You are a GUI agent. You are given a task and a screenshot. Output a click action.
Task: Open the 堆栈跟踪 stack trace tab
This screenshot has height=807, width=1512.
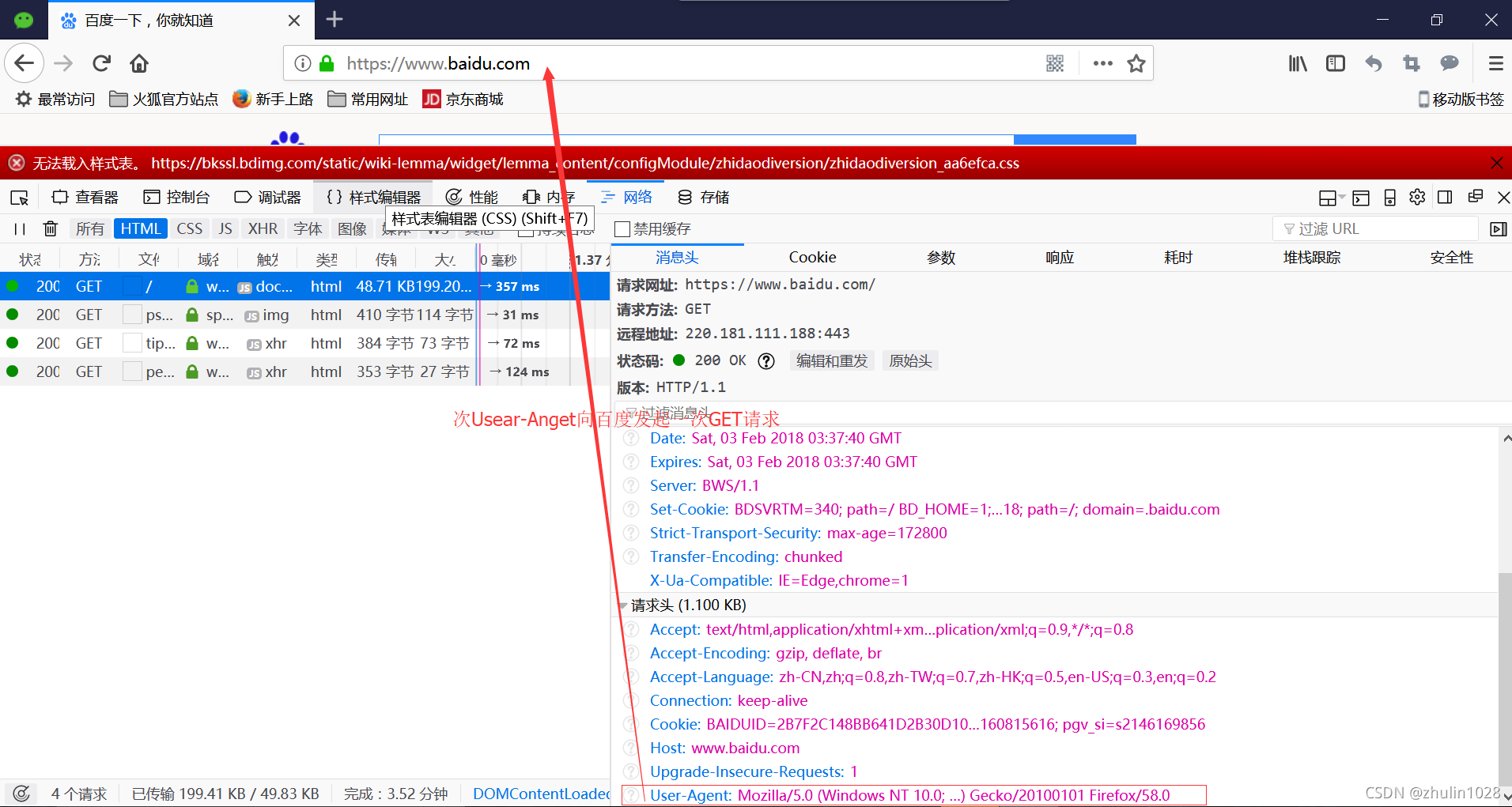pos(1312,258)
